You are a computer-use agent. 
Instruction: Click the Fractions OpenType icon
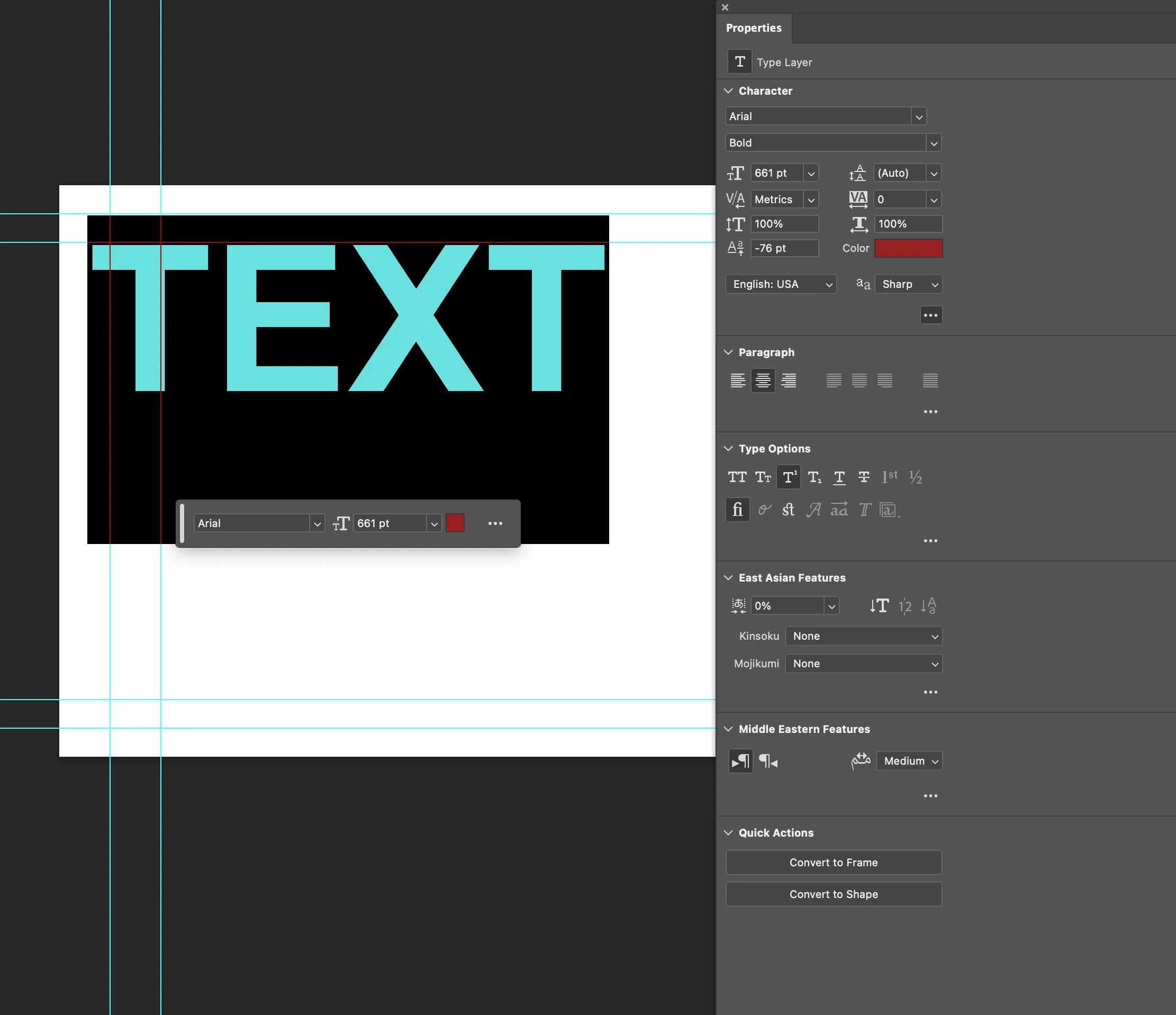pos(916,477)
